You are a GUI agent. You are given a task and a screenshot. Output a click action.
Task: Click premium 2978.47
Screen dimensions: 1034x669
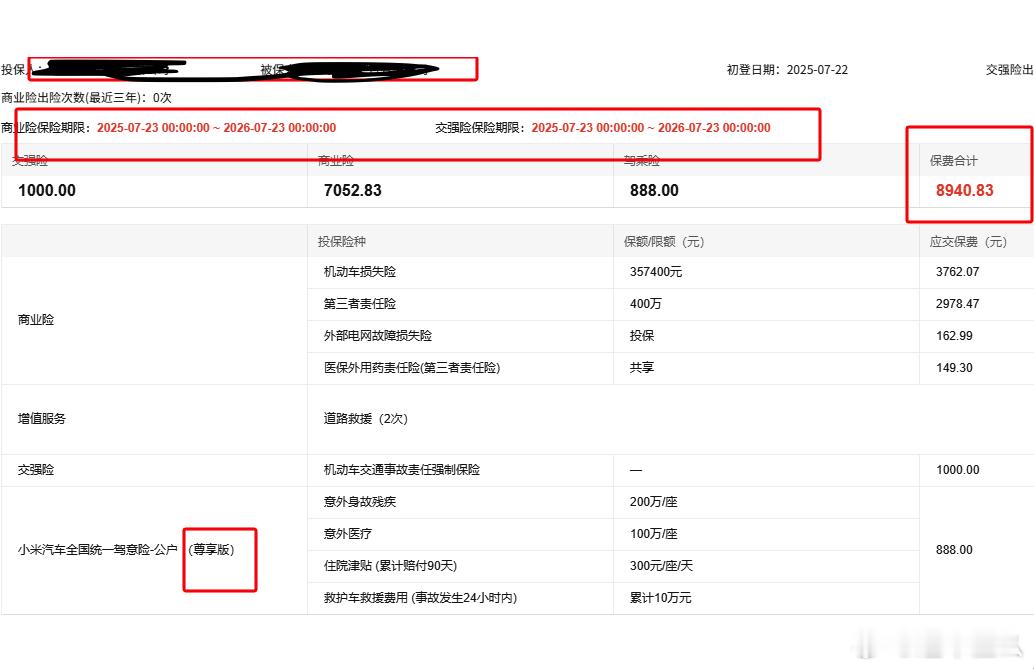click(x=957, y=304)
